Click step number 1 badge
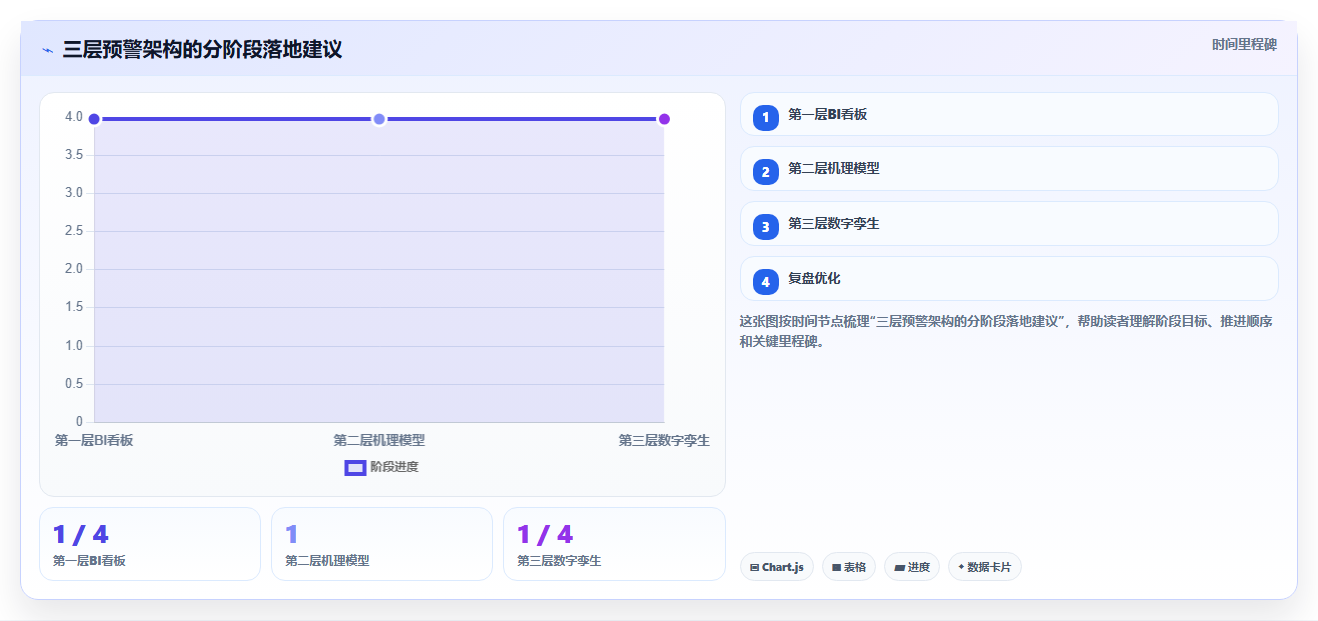Screen dimensions: 1318x621 765,117
